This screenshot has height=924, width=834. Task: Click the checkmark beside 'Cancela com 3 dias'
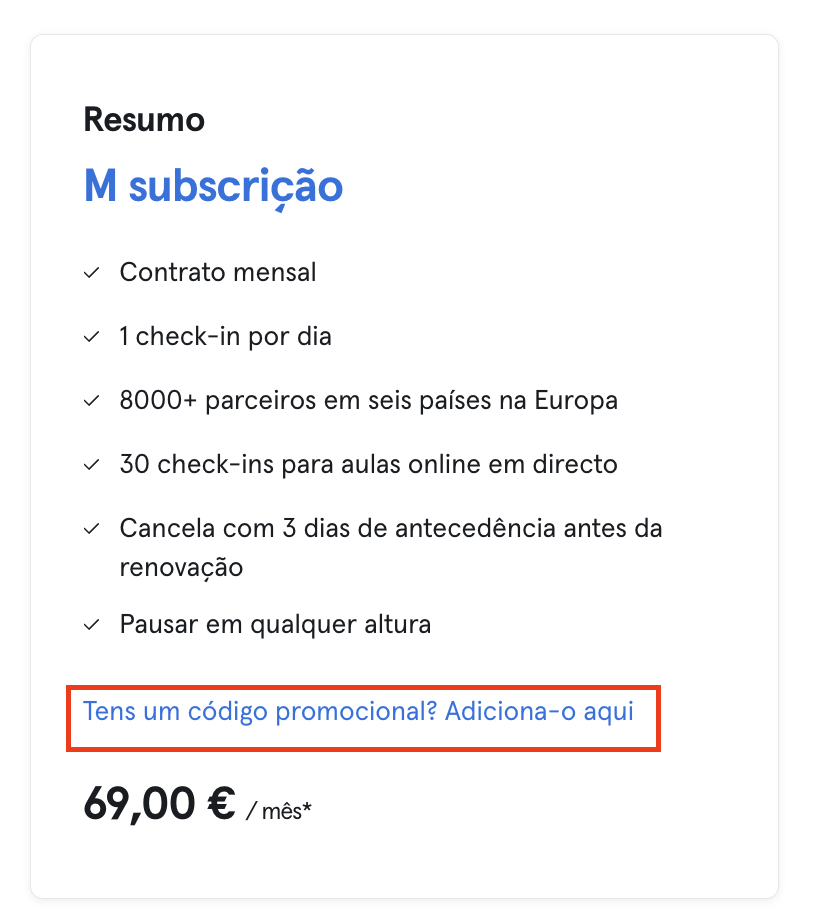(91, 529)
